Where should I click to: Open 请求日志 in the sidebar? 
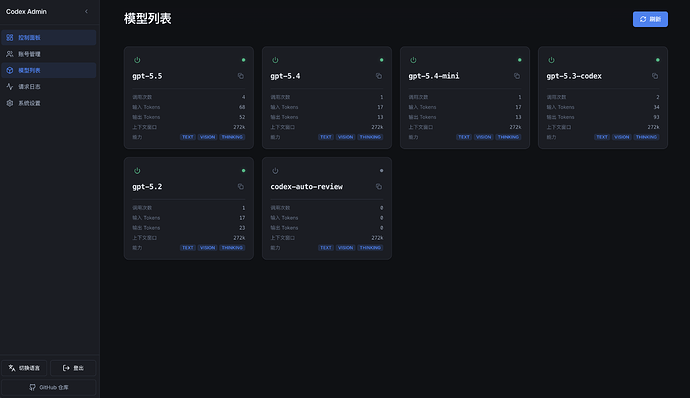click(48, 86)
